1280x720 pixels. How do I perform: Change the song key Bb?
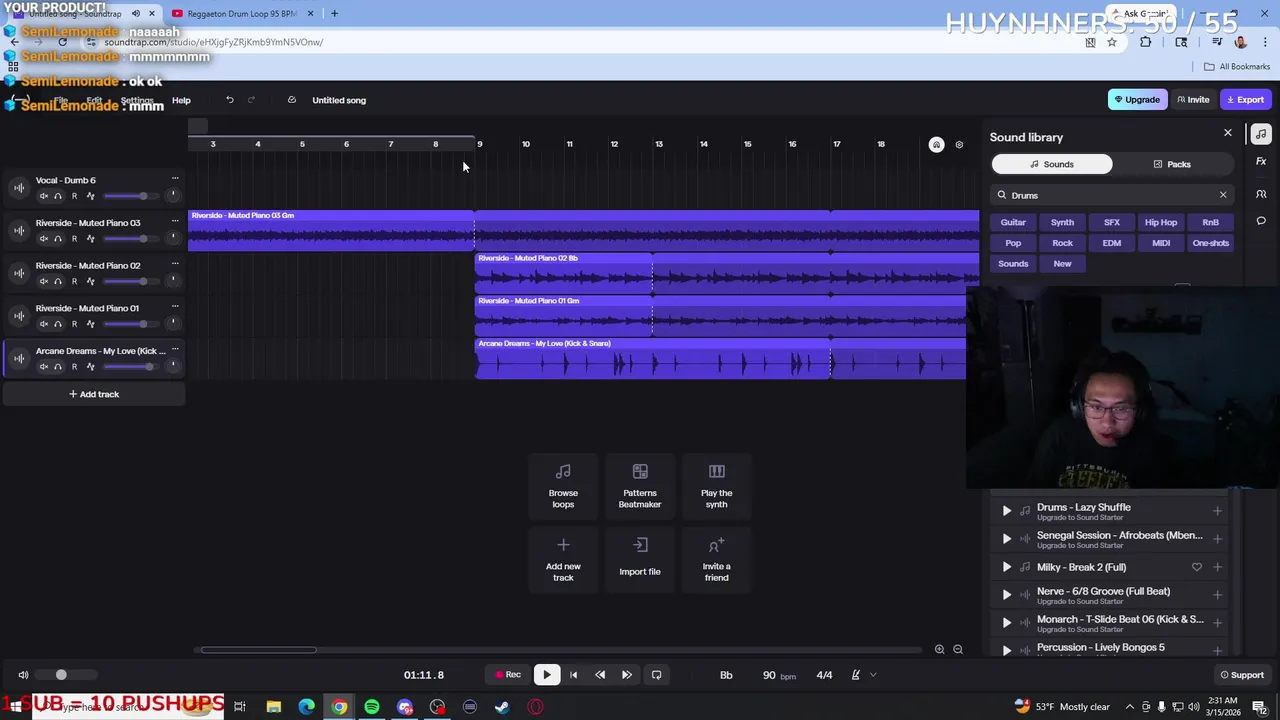[726, 675]
